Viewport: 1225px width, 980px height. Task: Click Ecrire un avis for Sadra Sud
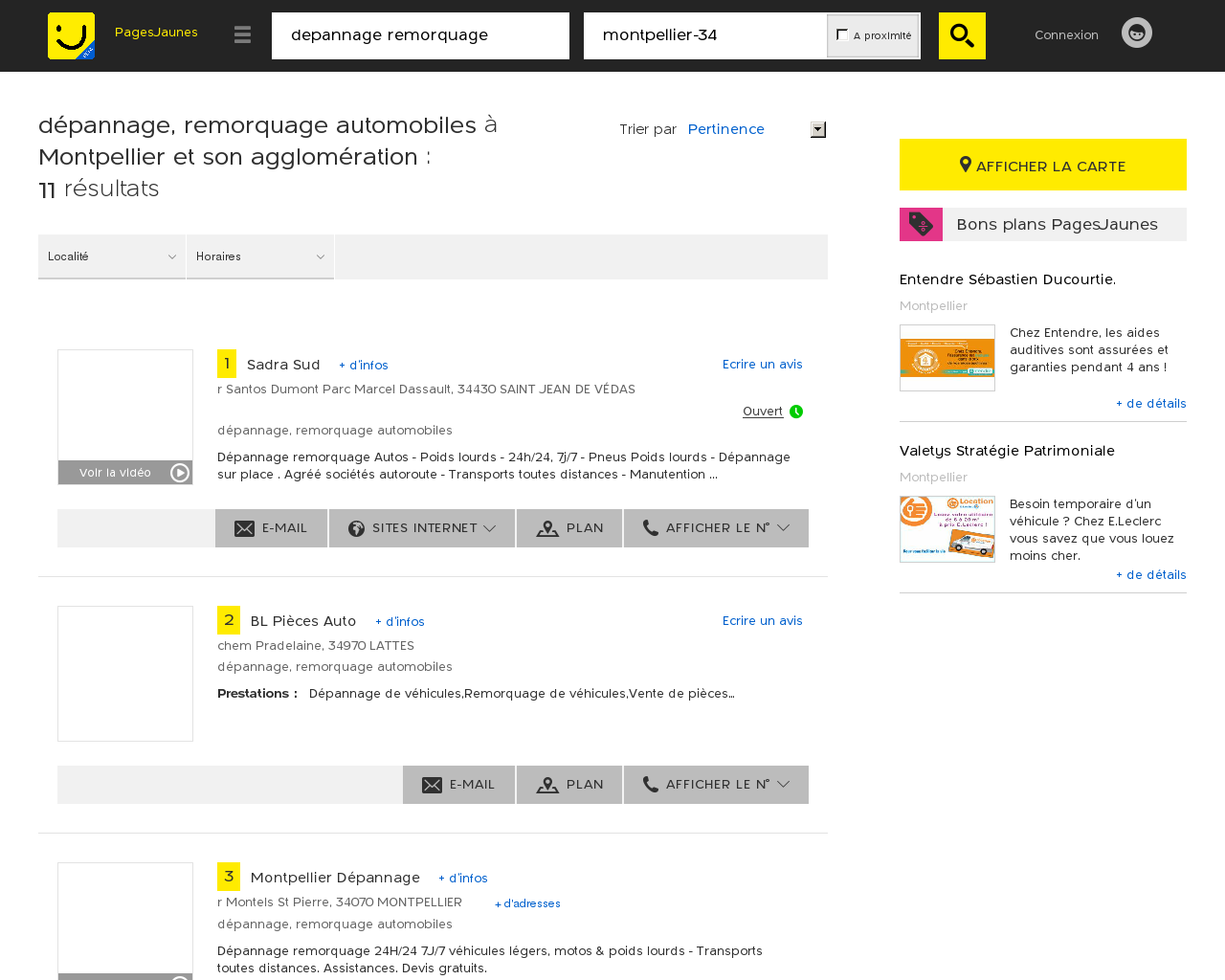(x=763, y=365)
